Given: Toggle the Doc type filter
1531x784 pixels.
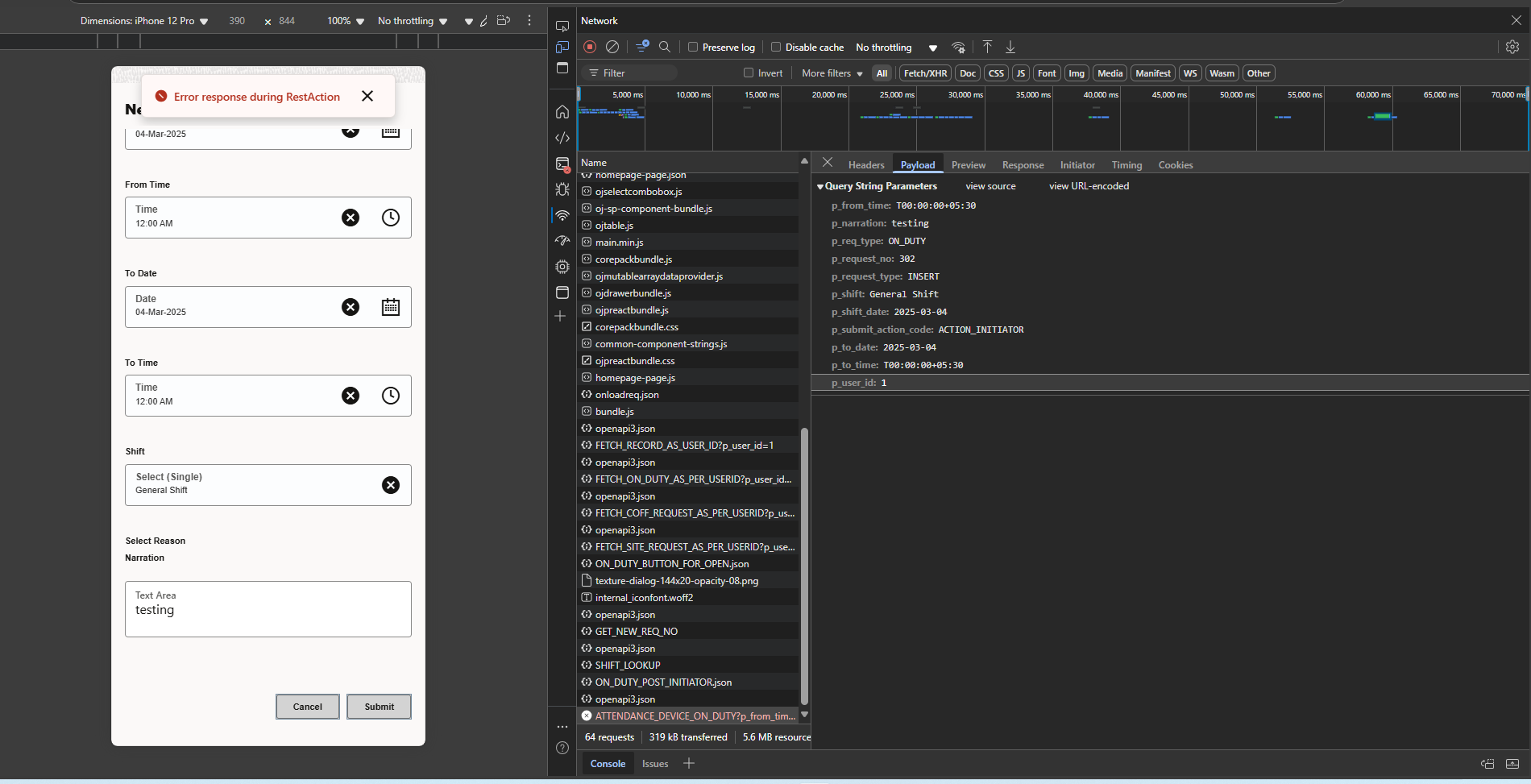Looking at the screenshot, I should (968, 73).
